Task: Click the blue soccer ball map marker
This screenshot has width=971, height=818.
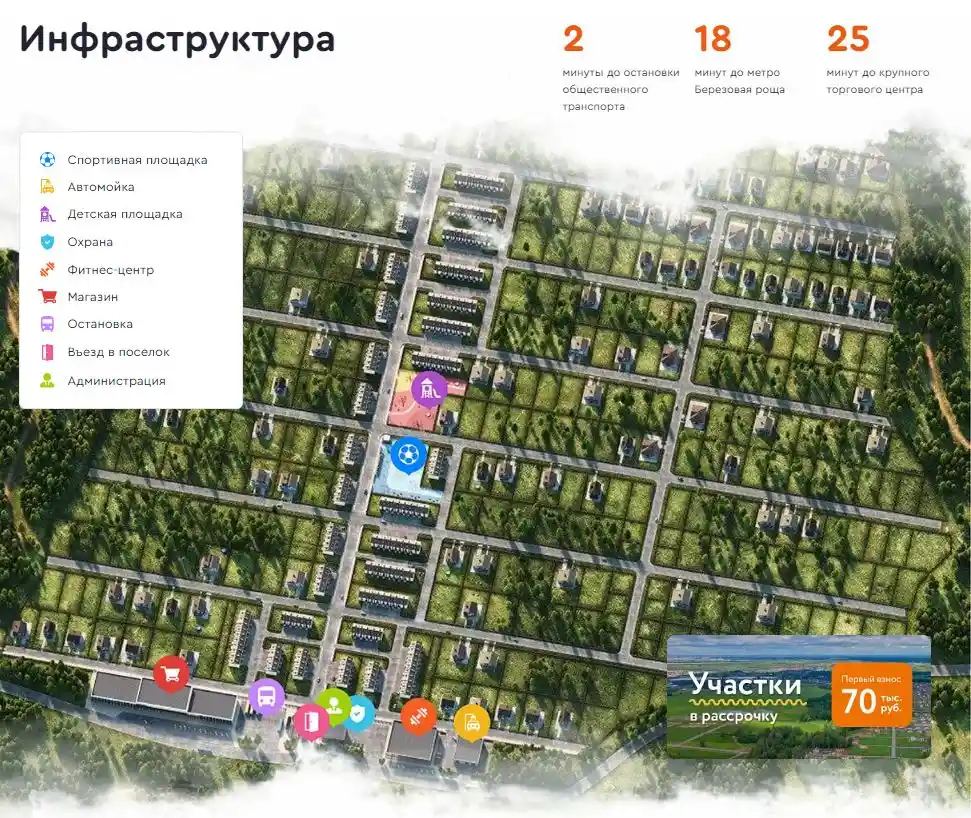Action: click(x=407, y=456)
